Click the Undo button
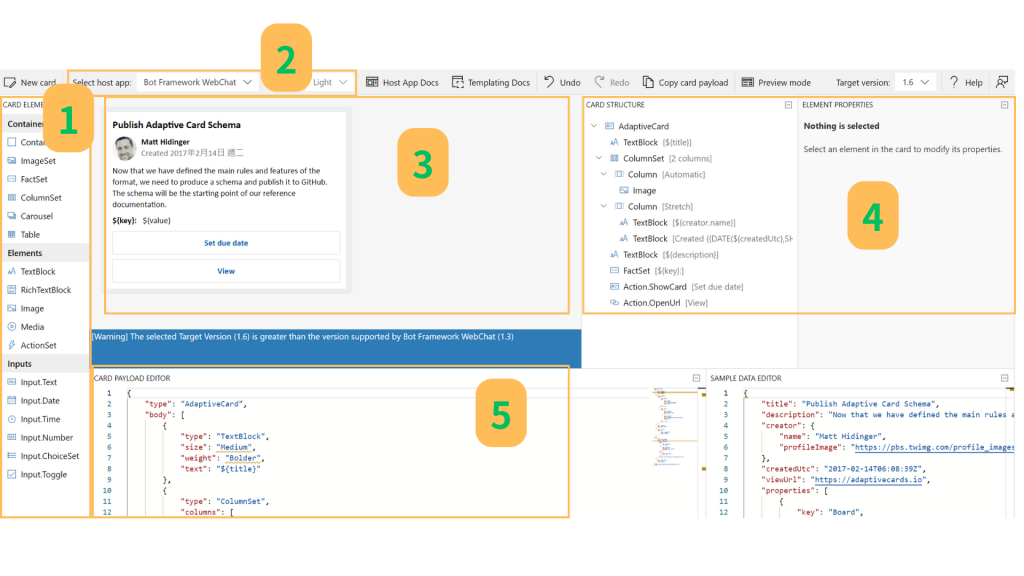1024x576 pixels. [x=562, y=82]
